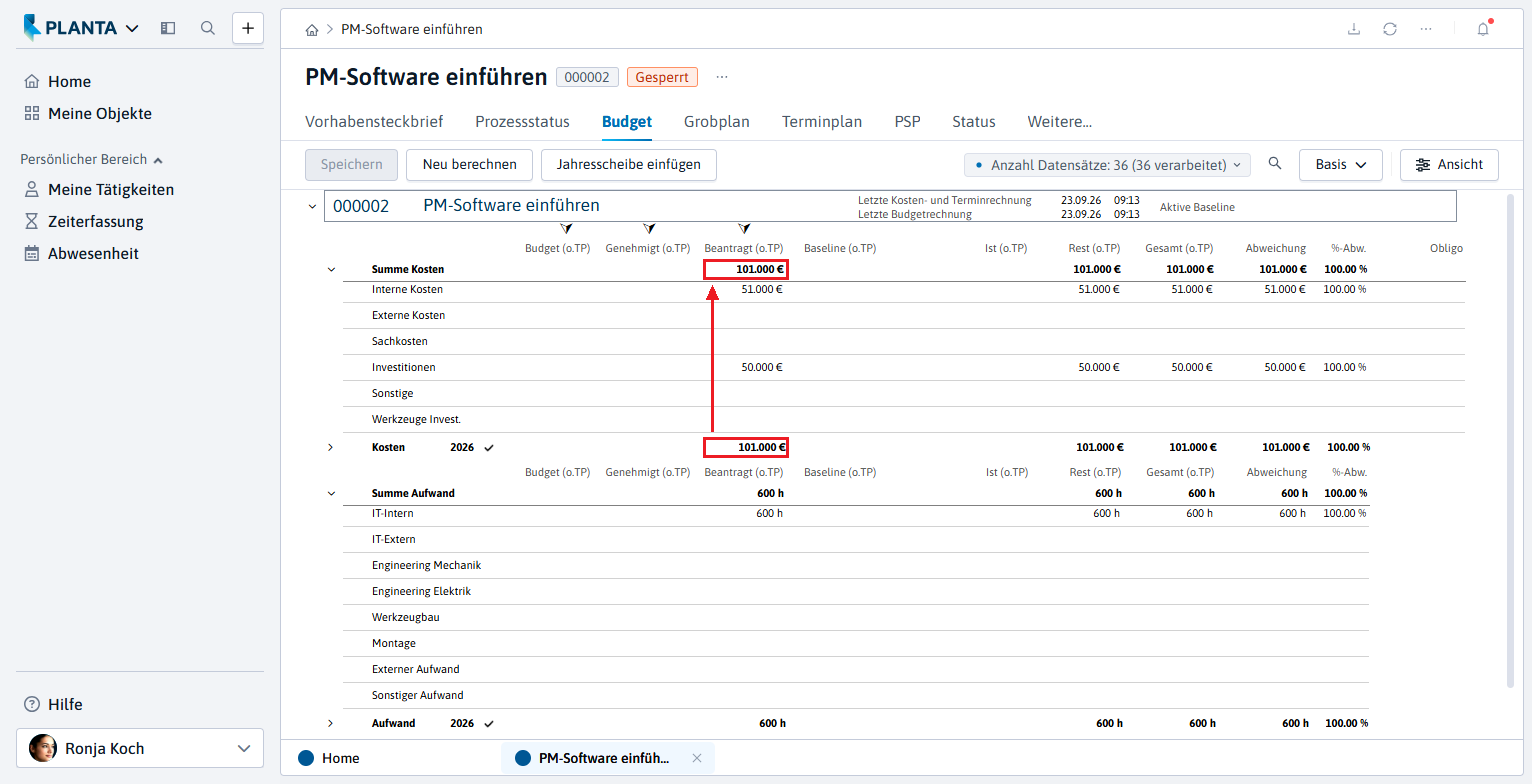The height and width of the screenshot is (784, 1532).
Task: Open the sidebar search icon
Action: (208, 28)
